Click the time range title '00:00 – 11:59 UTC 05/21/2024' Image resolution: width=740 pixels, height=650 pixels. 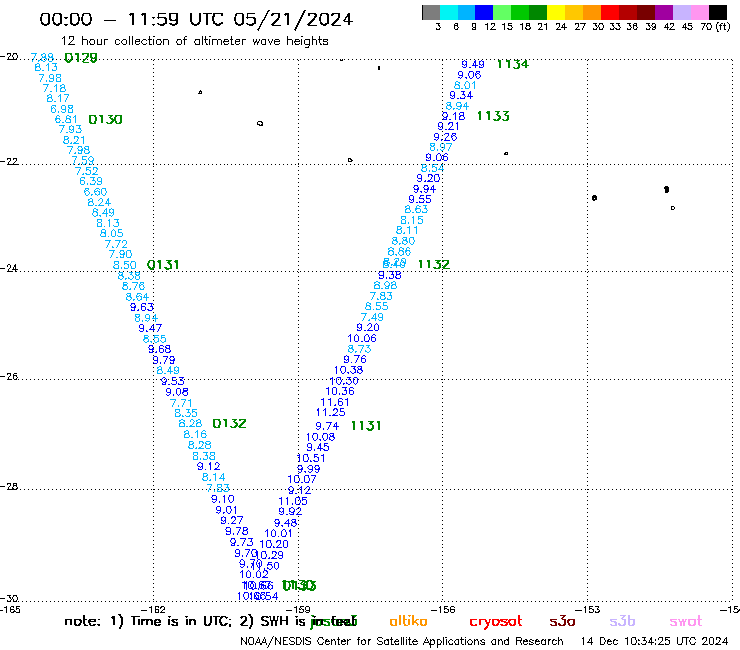pyautogui.click(x=196, y=19)
